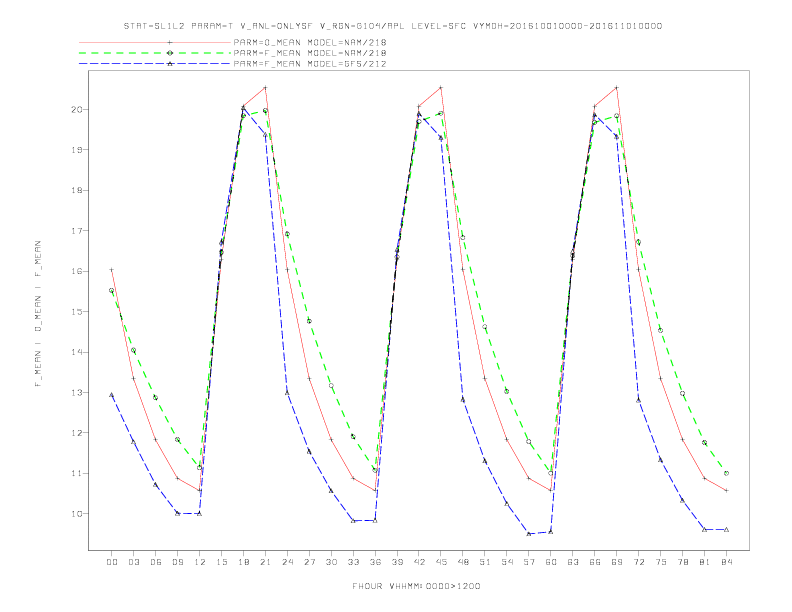The height and width of the screenshot is (612, 792).
Task: Click the green circle data point at hour 84
Action: point(726,473)
